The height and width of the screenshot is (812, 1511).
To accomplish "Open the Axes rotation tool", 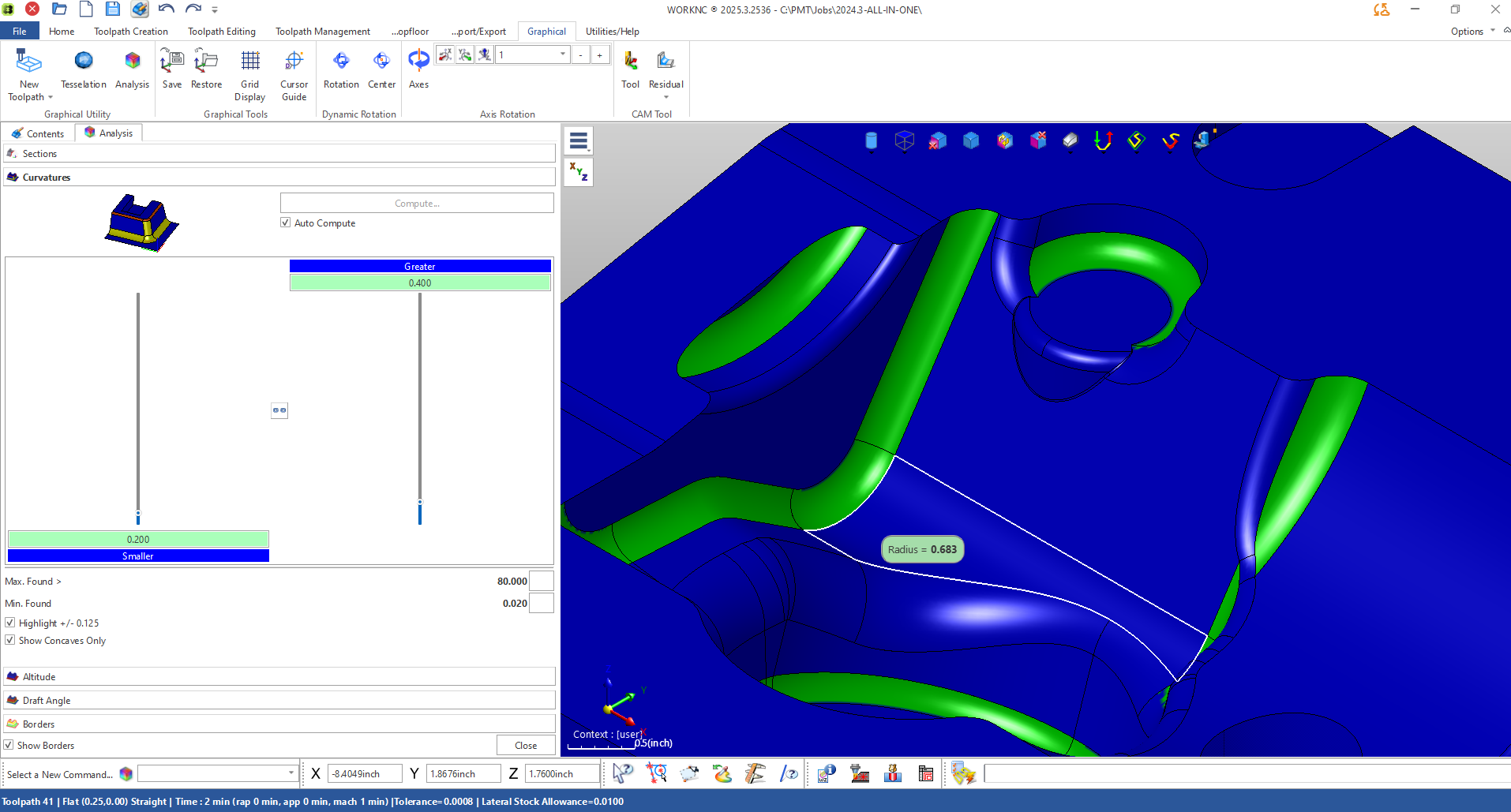I will (x=418, y=71).
